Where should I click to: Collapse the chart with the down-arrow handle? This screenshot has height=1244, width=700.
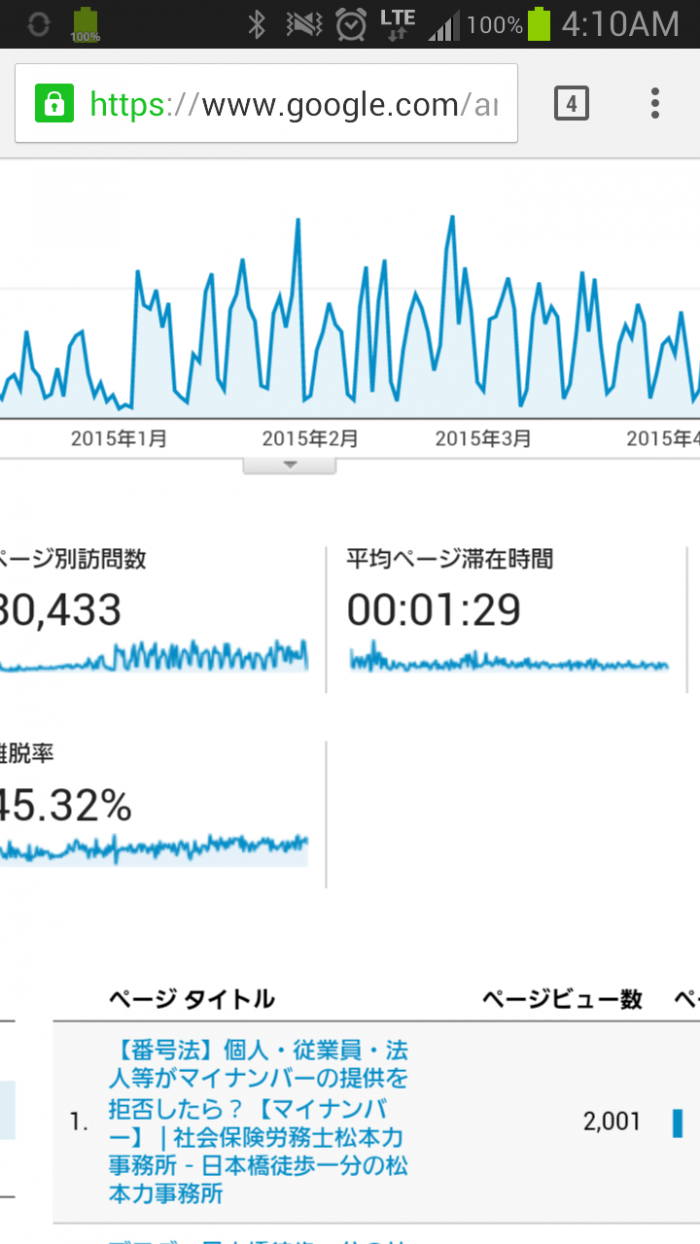coord(290,465)
